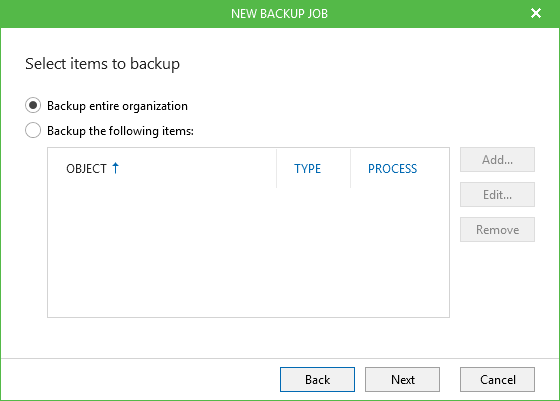Close the New Backup Job dialog
Viewport: 560px width, 401px height.
tap(536, 14)
